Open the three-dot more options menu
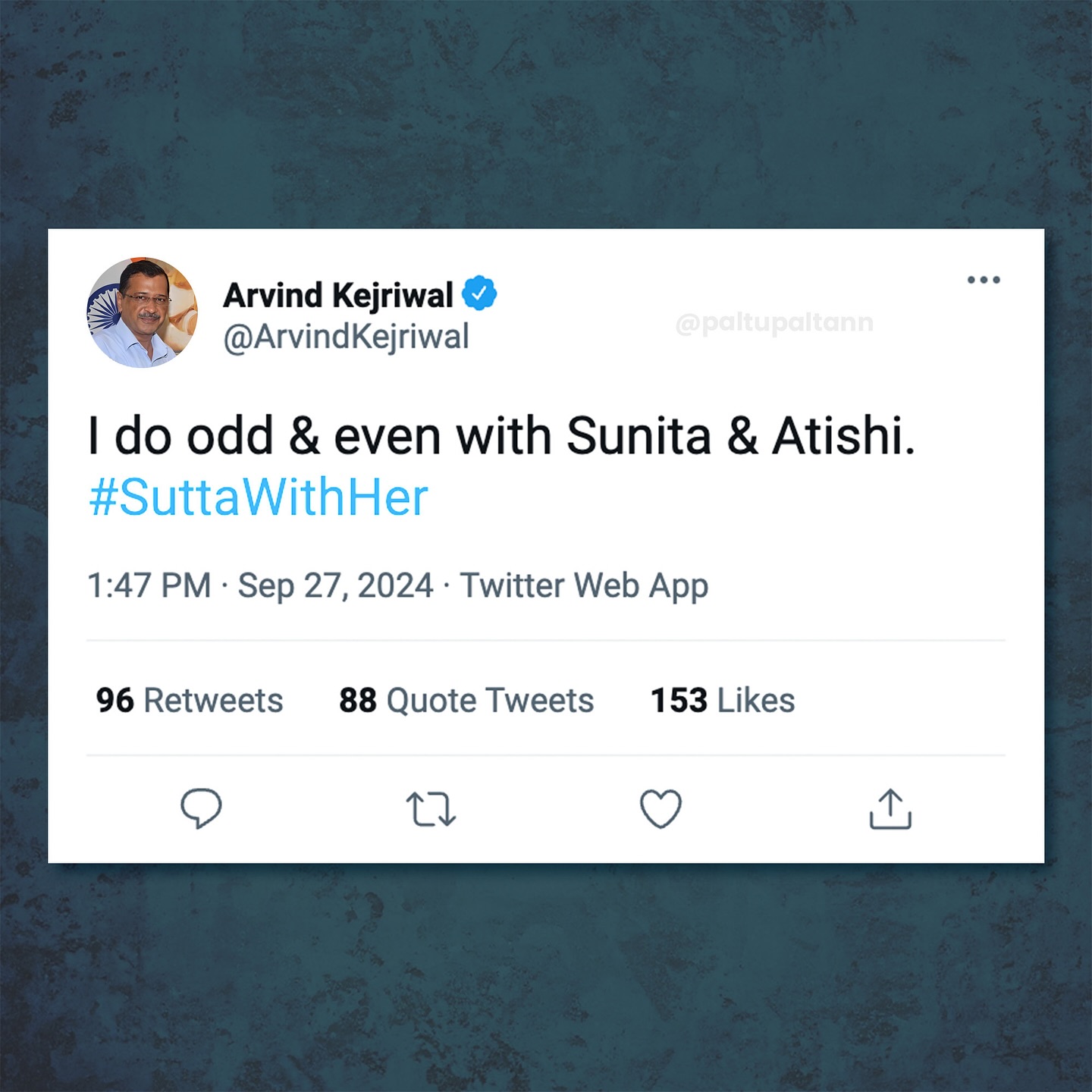 (x=984, y=280)
